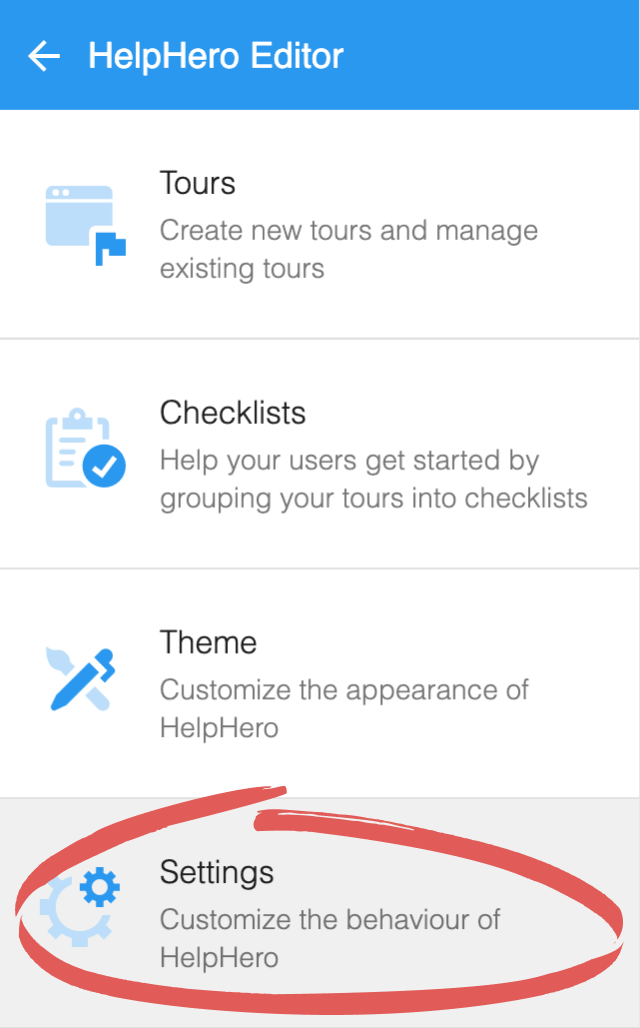640x1028 pixels.
Task: Go back using the header arrow
Action: coord(44,56)
